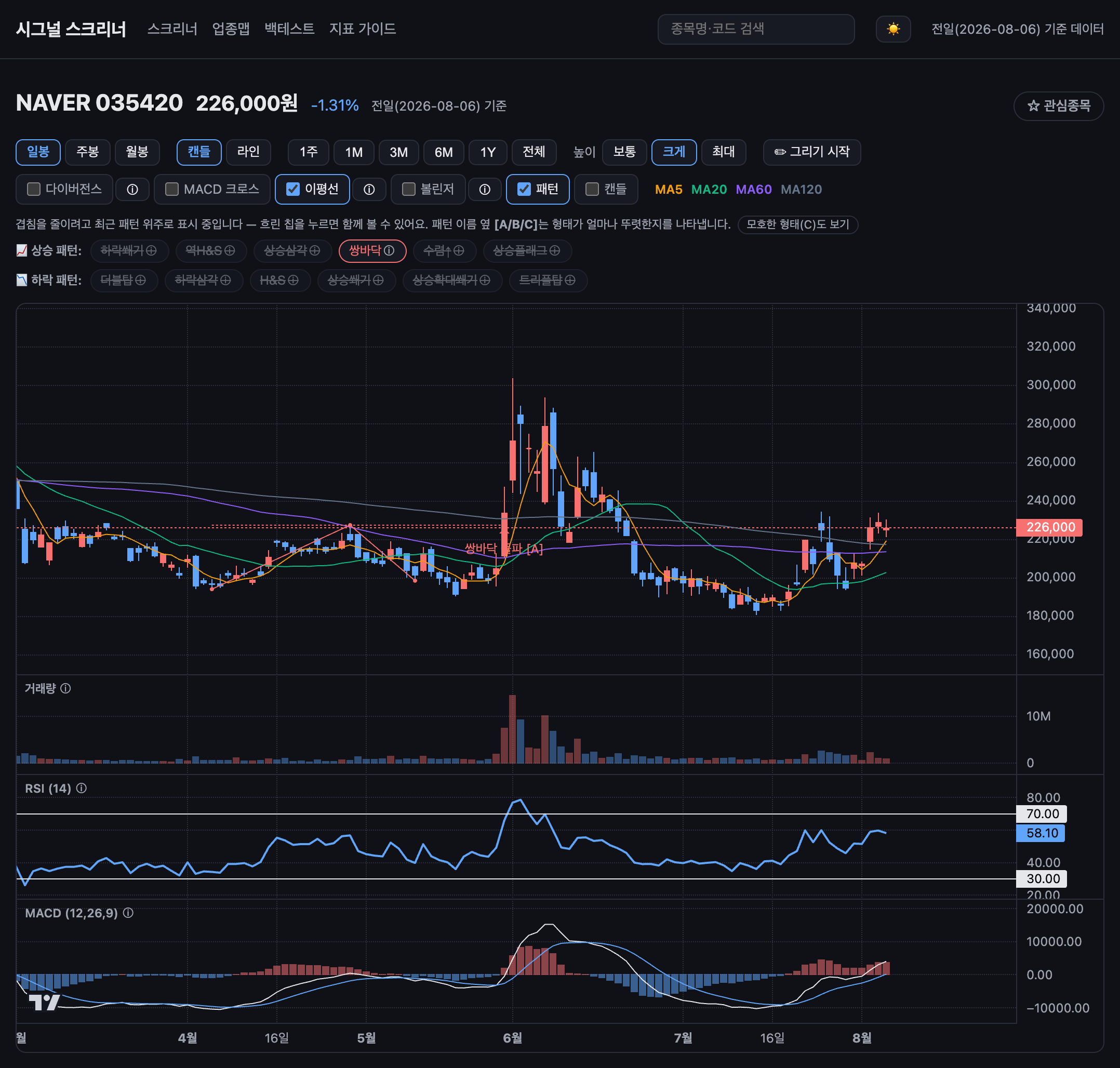Select the 캔들 chart type button
This screenshot has height=1068, width=1120.
199,152
